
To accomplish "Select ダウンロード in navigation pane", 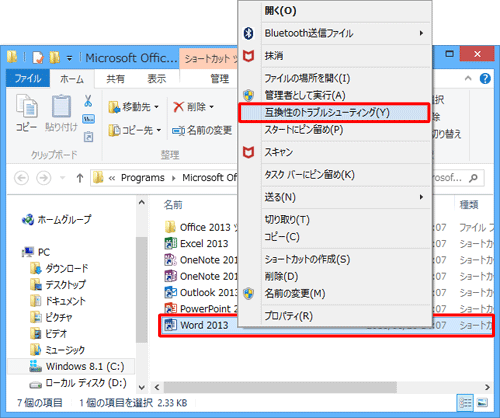I will [x=59, y=268].
